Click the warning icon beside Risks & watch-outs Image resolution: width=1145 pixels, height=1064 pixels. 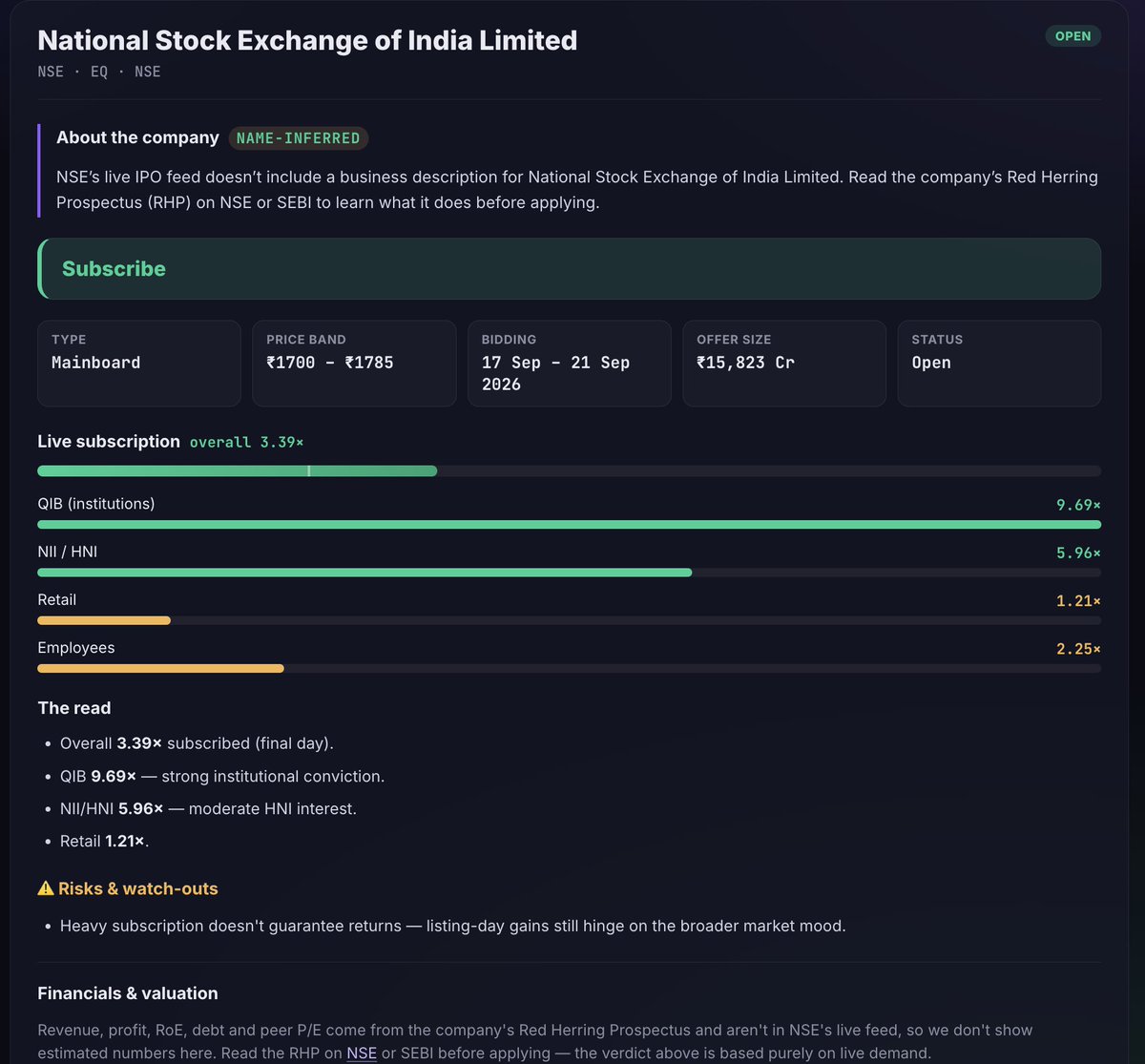pos(46,888)
